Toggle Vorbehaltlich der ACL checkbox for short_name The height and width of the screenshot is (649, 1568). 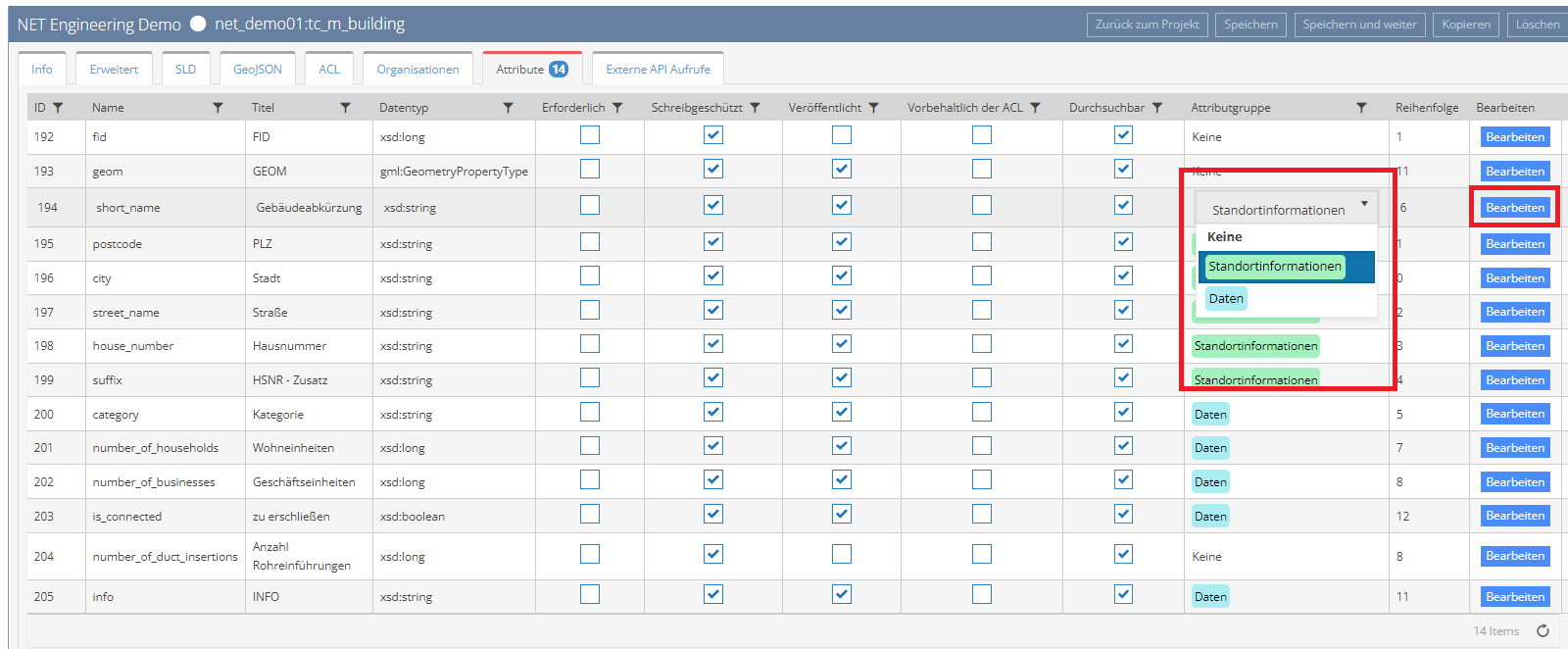[x=982, y=205]
